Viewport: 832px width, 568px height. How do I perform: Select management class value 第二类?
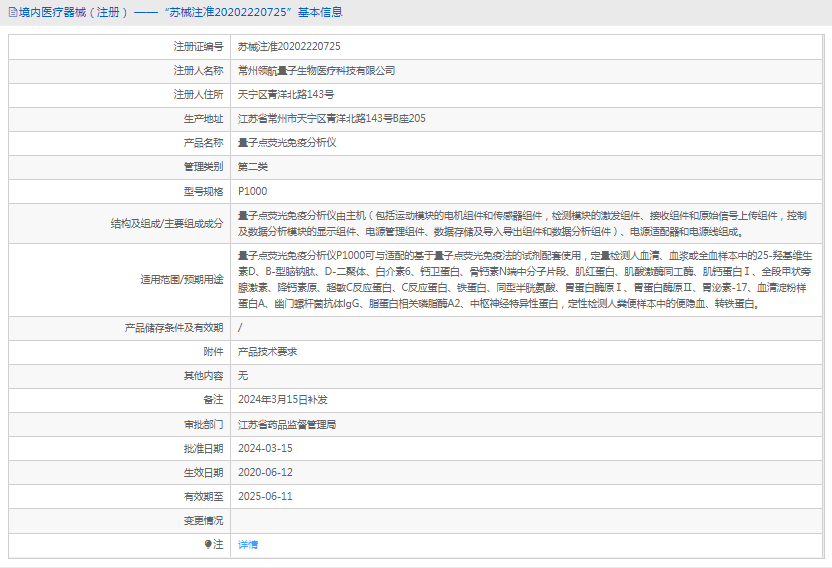click(253, 167)
